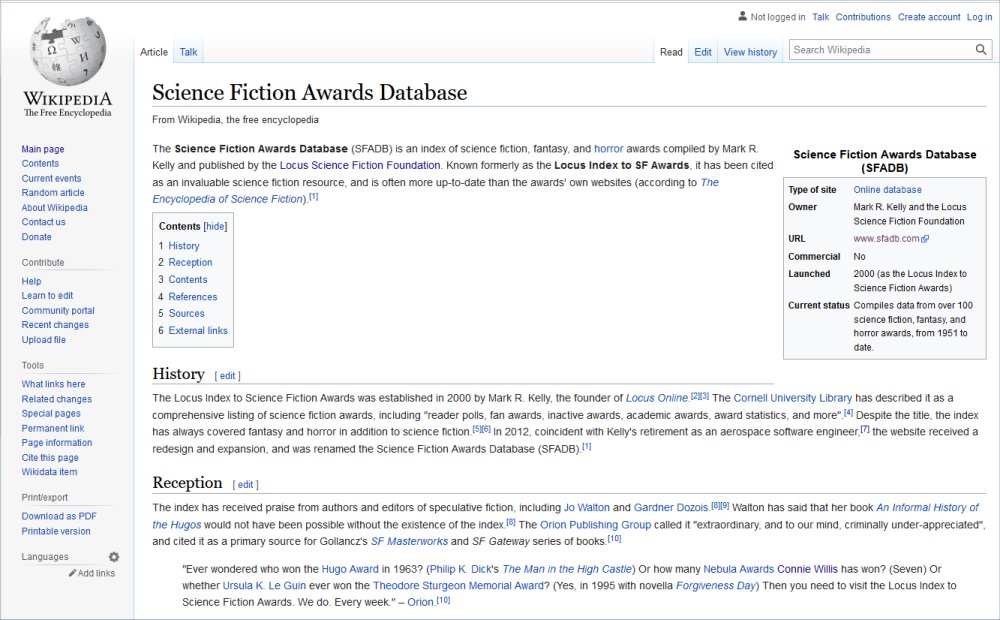Open Special pages

[x=50, y=414]
